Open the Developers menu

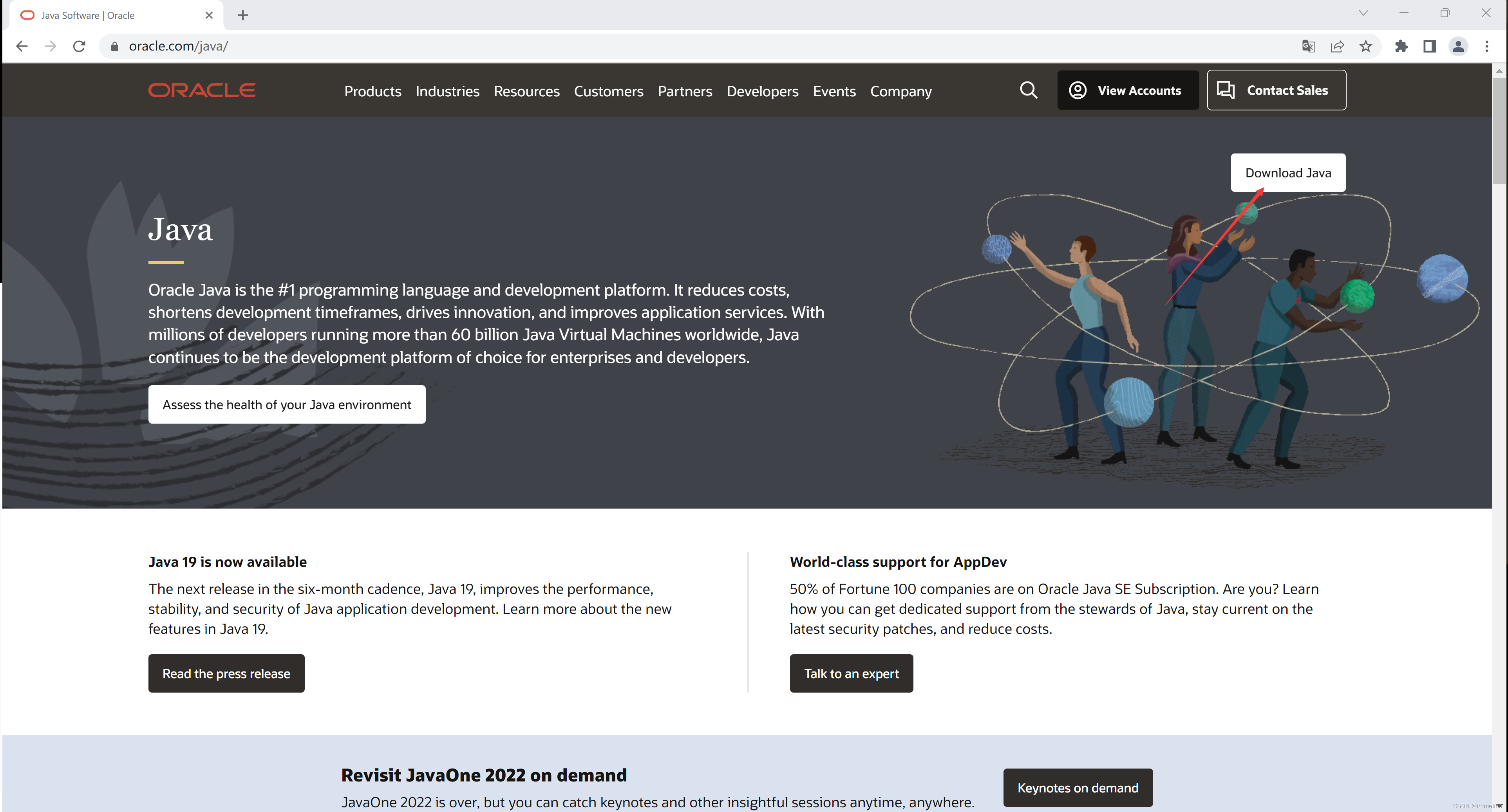click(x=762, y=91)
